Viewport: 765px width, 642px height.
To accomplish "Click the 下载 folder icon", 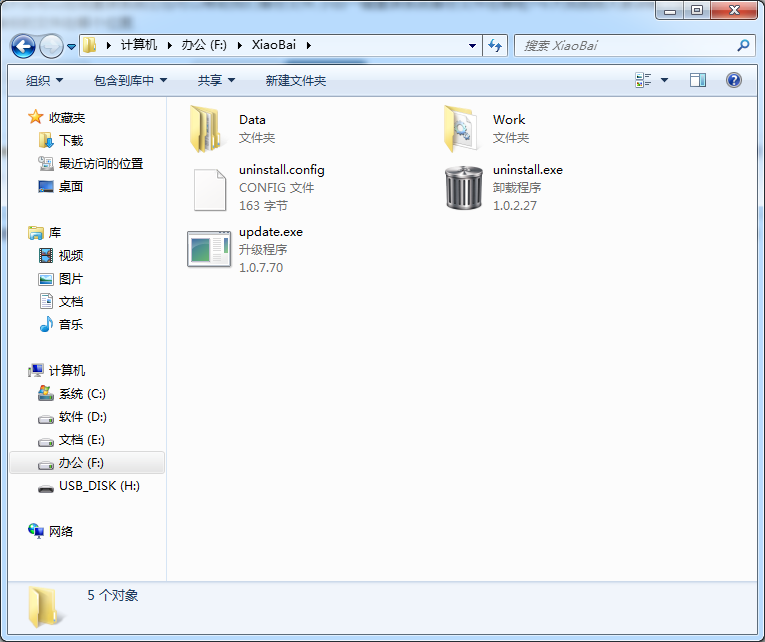I will coord(46,140).
